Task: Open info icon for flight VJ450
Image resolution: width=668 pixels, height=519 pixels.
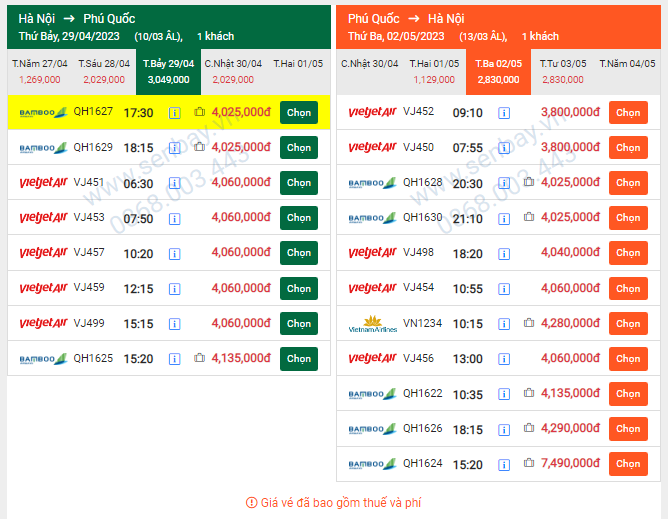Action: coord(504,148)
